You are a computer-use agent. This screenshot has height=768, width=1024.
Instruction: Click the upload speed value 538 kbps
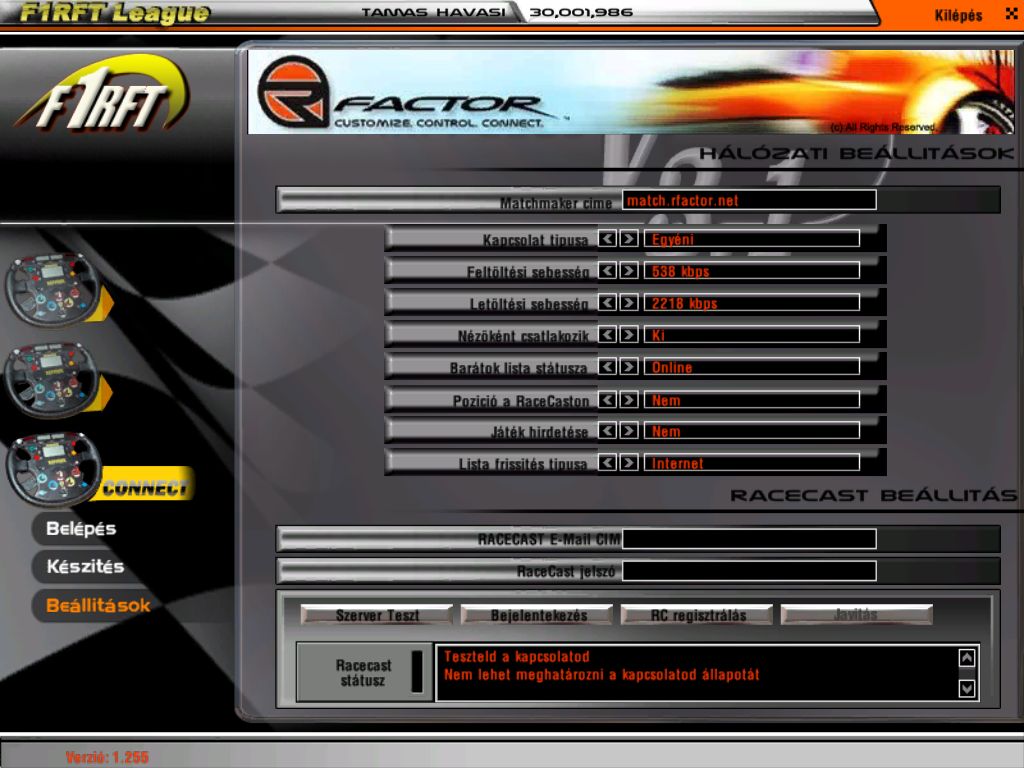[x=752, y=271]
